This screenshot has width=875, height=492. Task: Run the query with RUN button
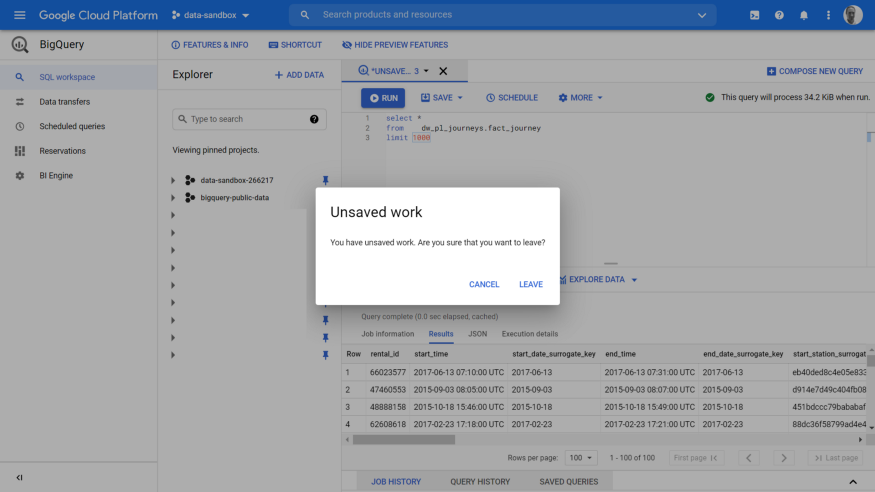pos(383,98)
